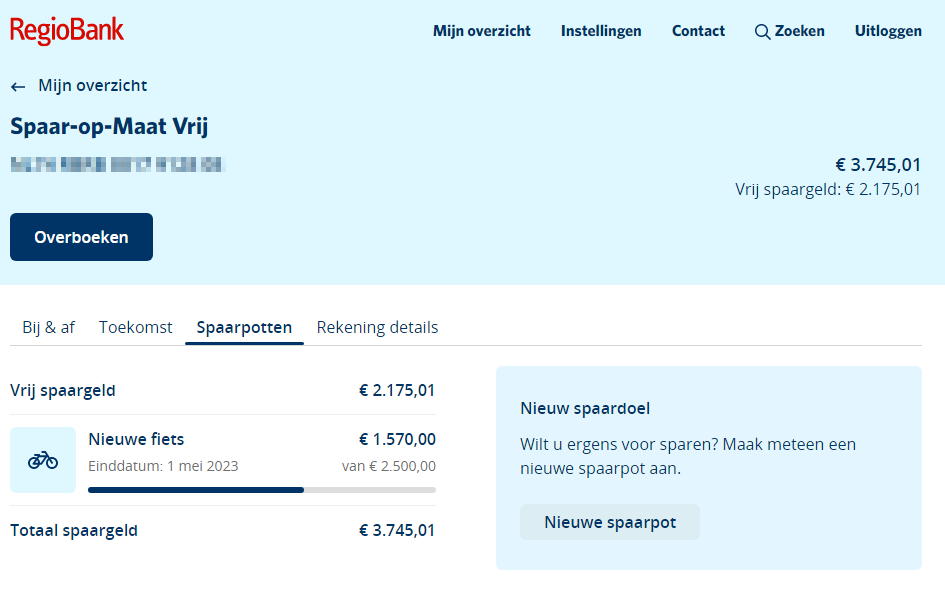Switch to the Bij & af tab

48,327
